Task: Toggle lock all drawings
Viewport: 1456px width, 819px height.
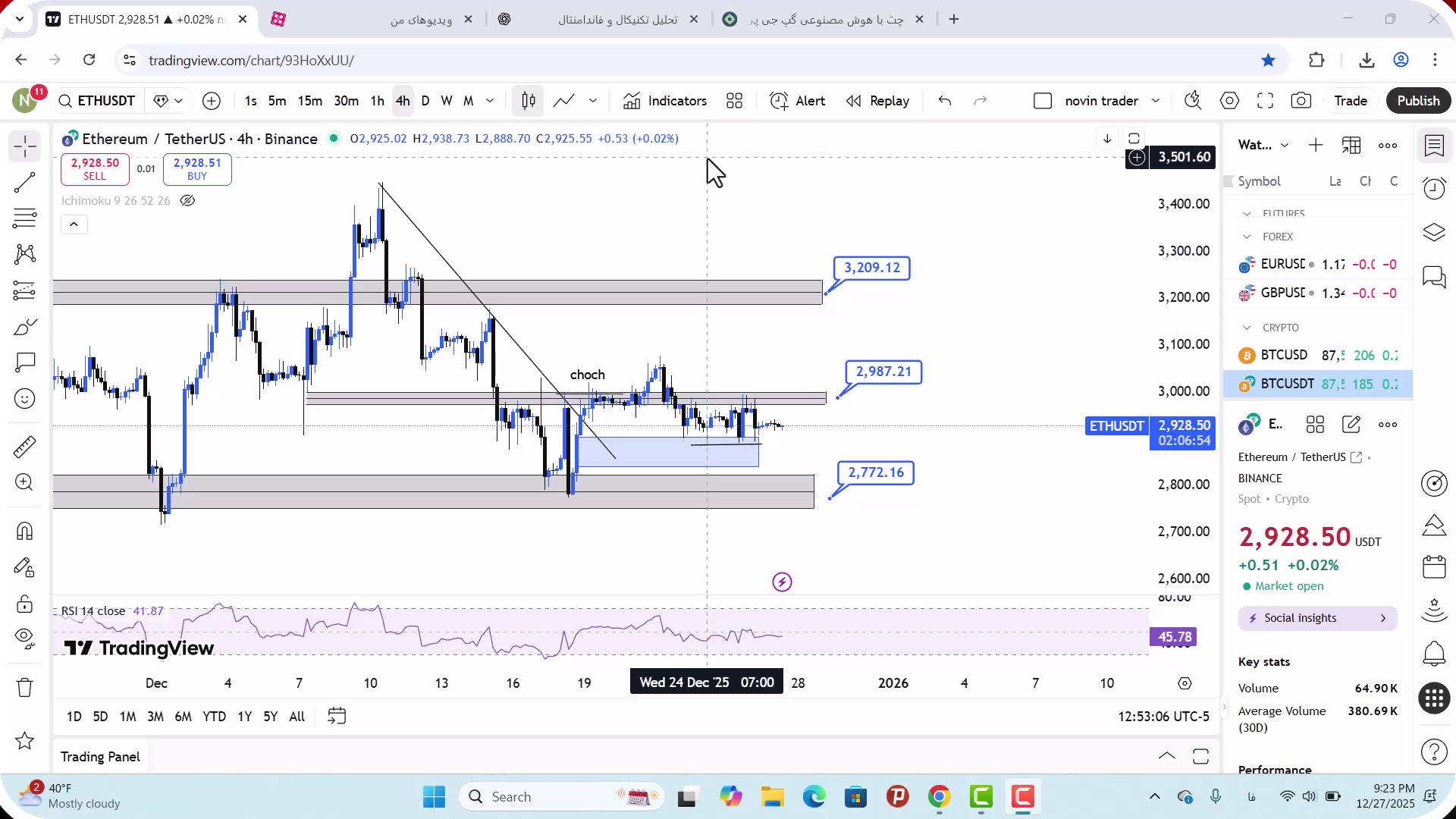Action: click(25, 604)
